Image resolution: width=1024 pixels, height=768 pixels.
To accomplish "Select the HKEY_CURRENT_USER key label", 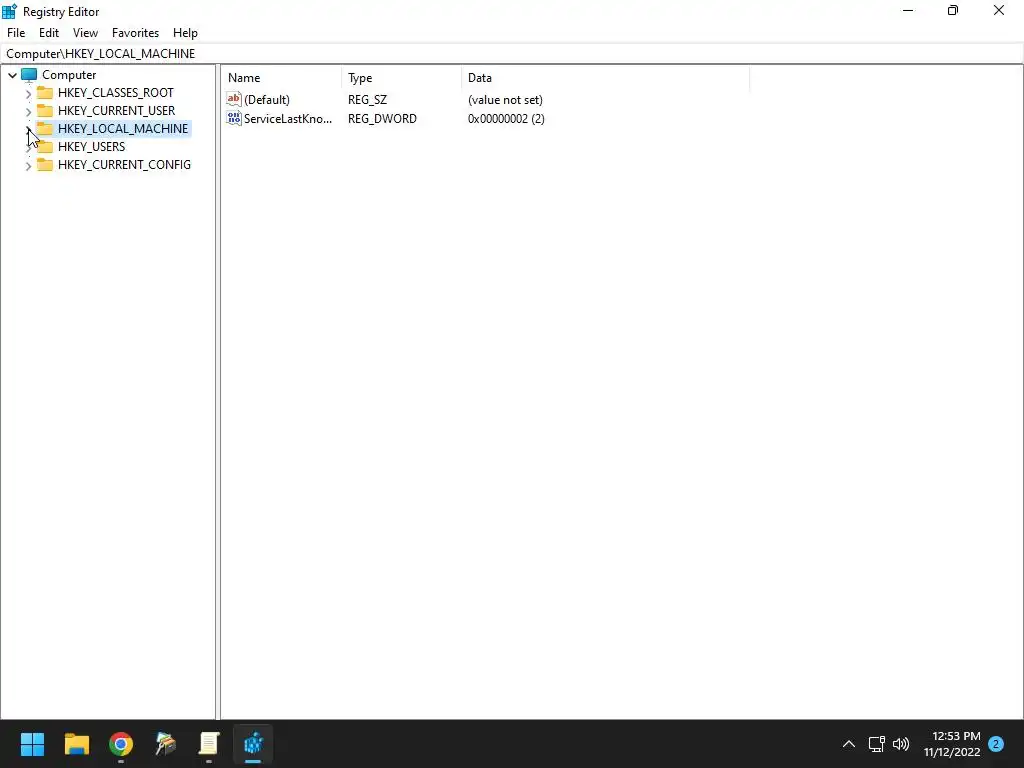I will [x=116, y=110].
